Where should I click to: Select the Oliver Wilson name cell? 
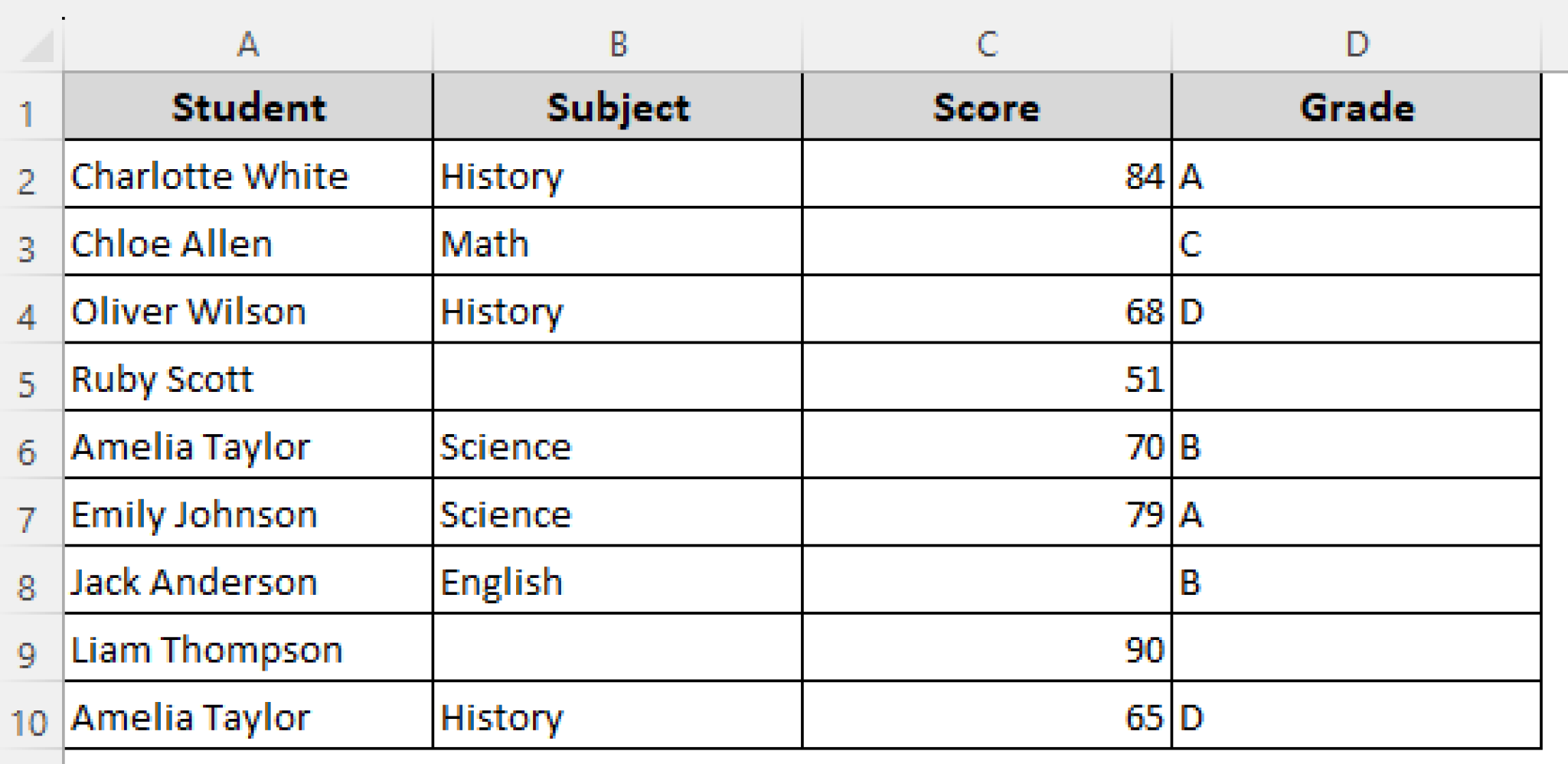tap(248, 311)
